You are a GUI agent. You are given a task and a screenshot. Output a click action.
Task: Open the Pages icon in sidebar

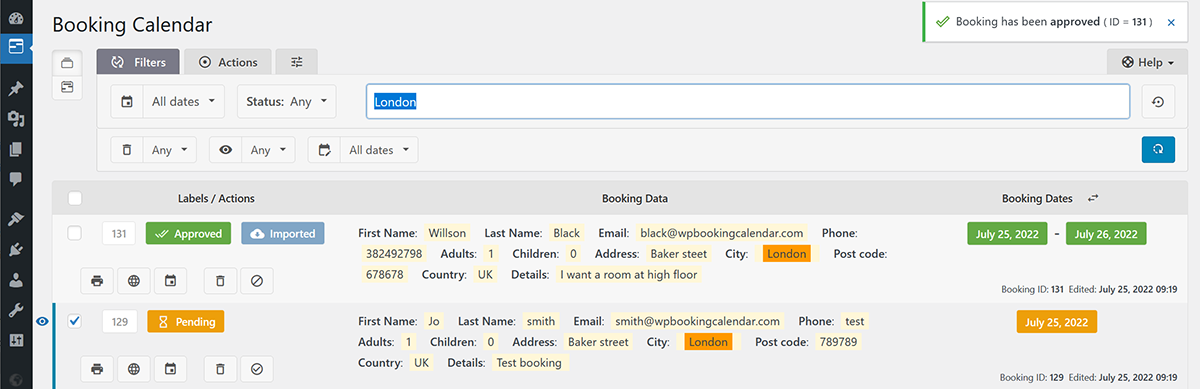(16, 150)
